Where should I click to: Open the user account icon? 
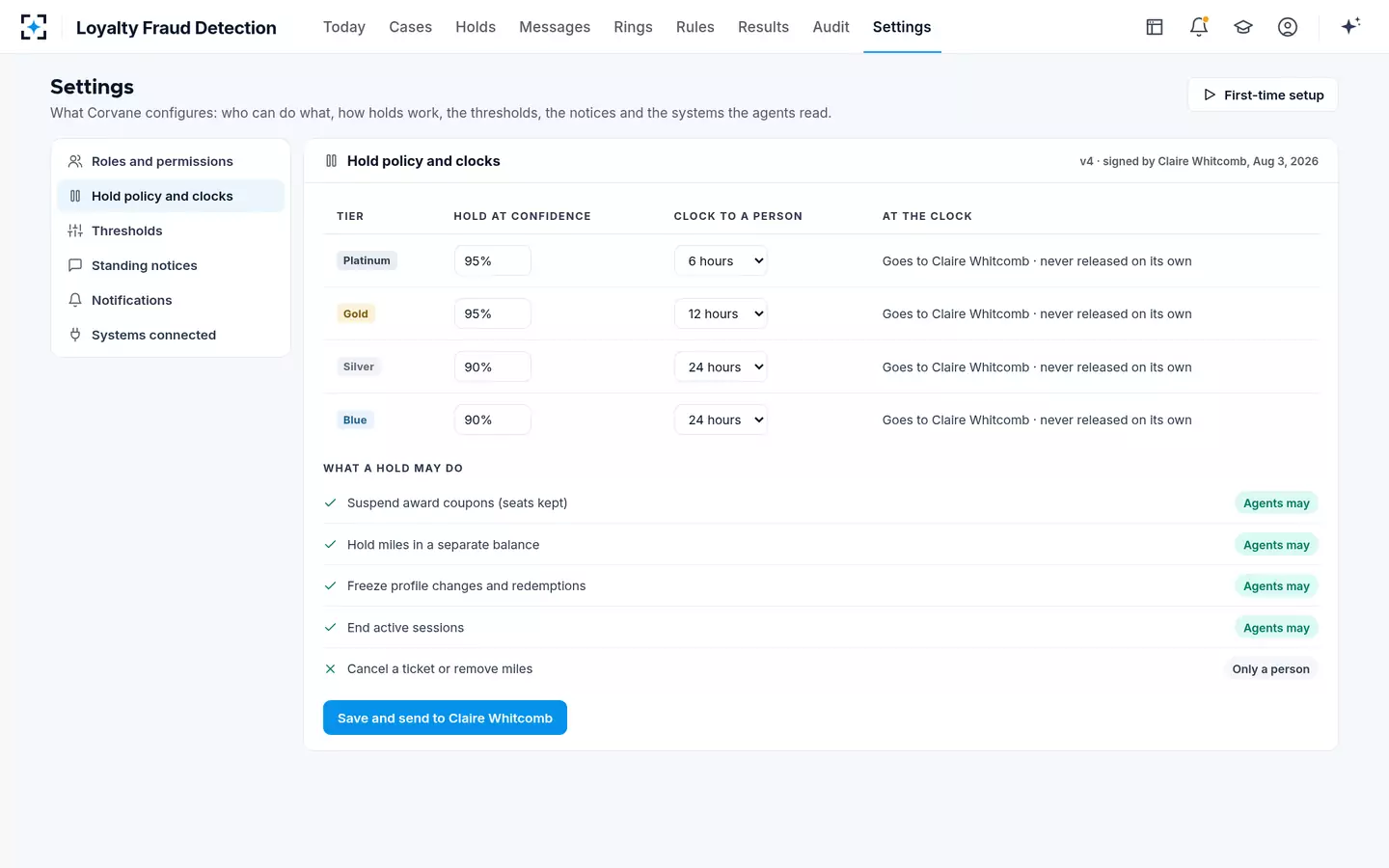click(x=1288, y=27)
